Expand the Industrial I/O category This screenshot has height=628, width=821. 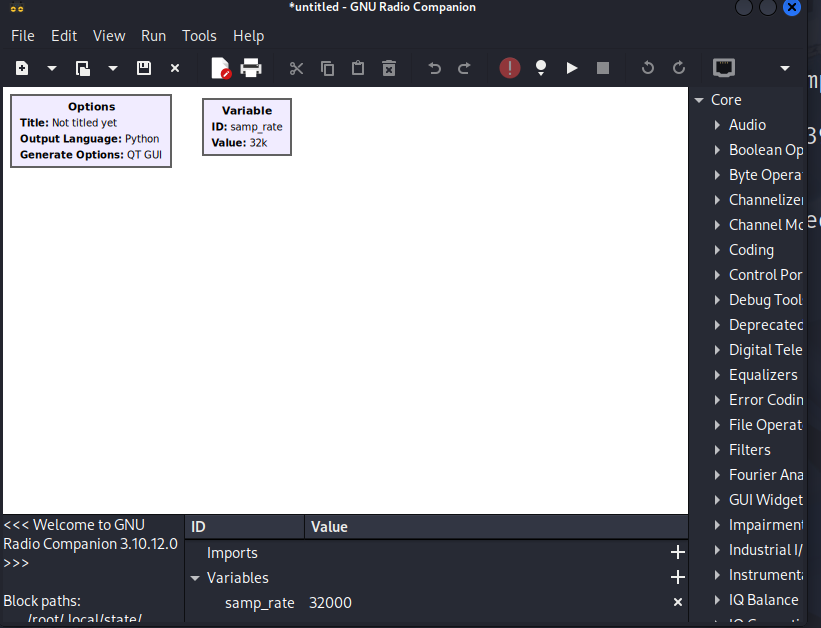(x=717, y=550)
